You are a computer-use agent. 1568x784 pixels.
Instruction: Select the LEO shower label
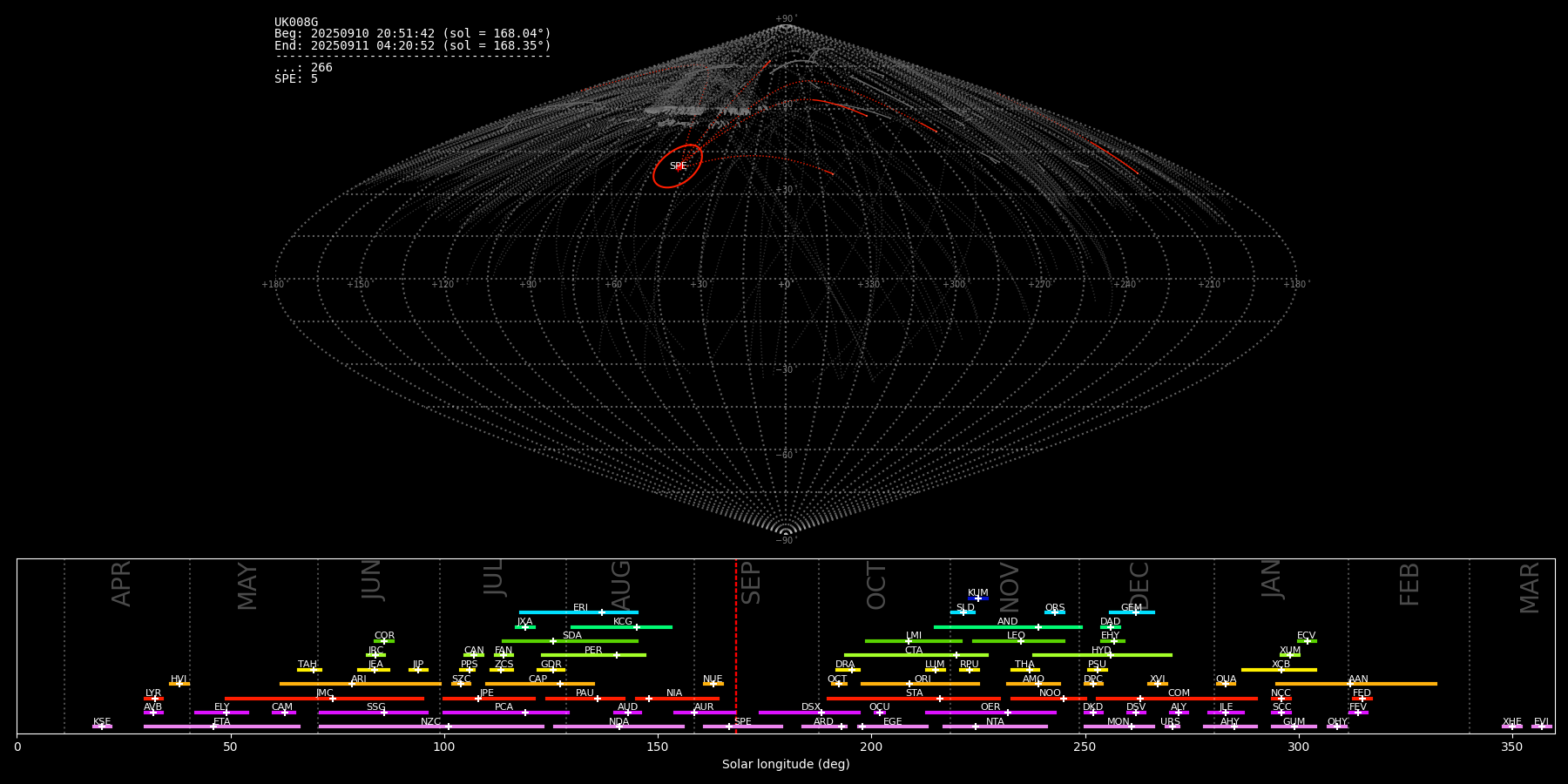1017,636
